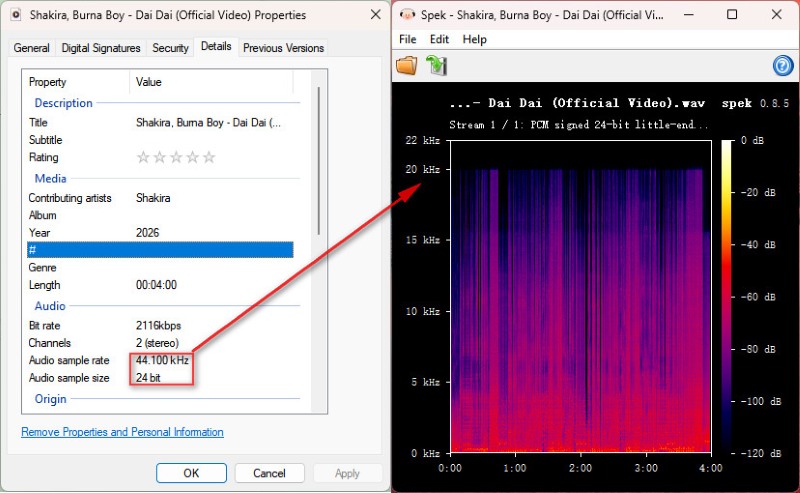Viewport: 800px width, 493px height.
Task: Click the dB color scale bar in Spek
Action: click(727, 297)
